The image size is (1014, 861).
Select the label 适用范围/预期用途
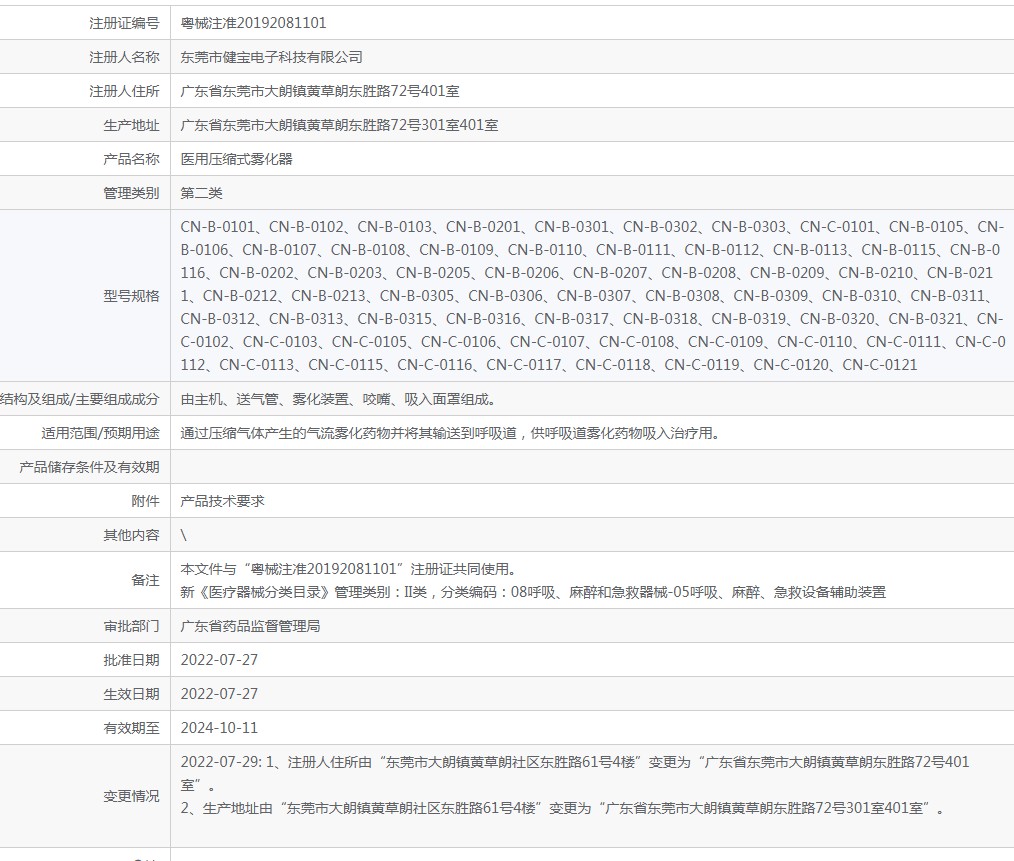point(100,433)
